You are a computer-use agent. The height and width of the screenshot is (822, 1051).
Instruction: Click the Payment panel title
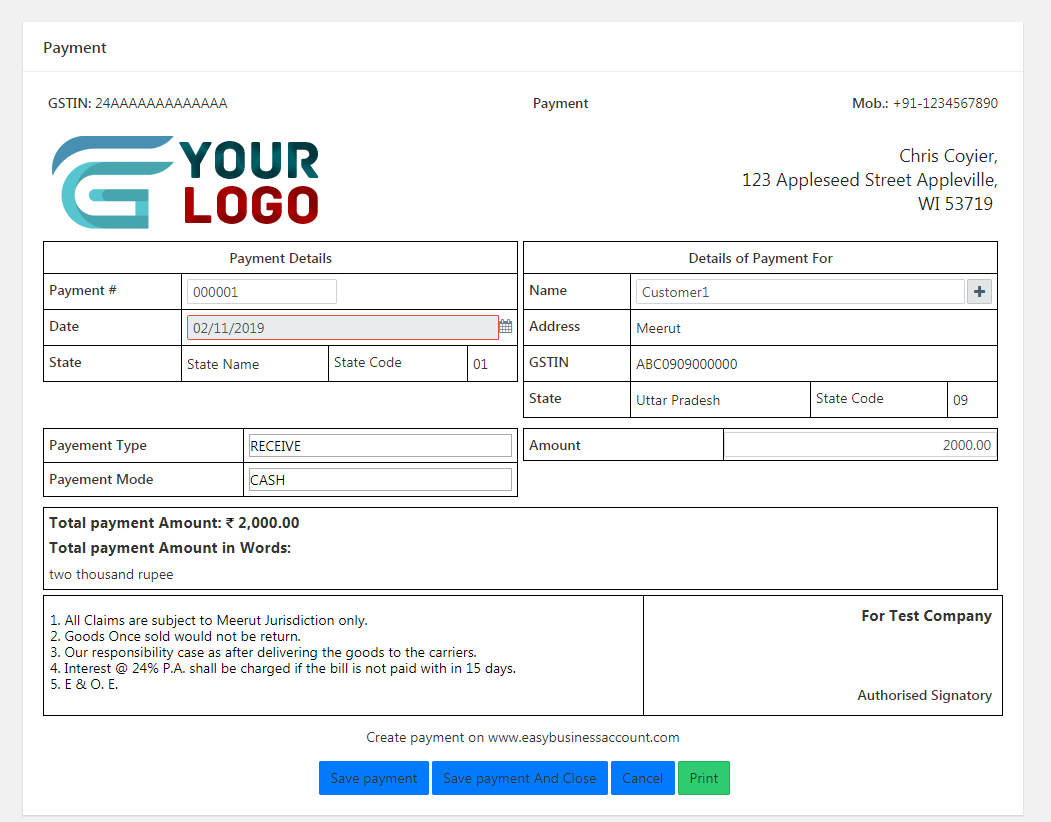[x=74, y=48]
